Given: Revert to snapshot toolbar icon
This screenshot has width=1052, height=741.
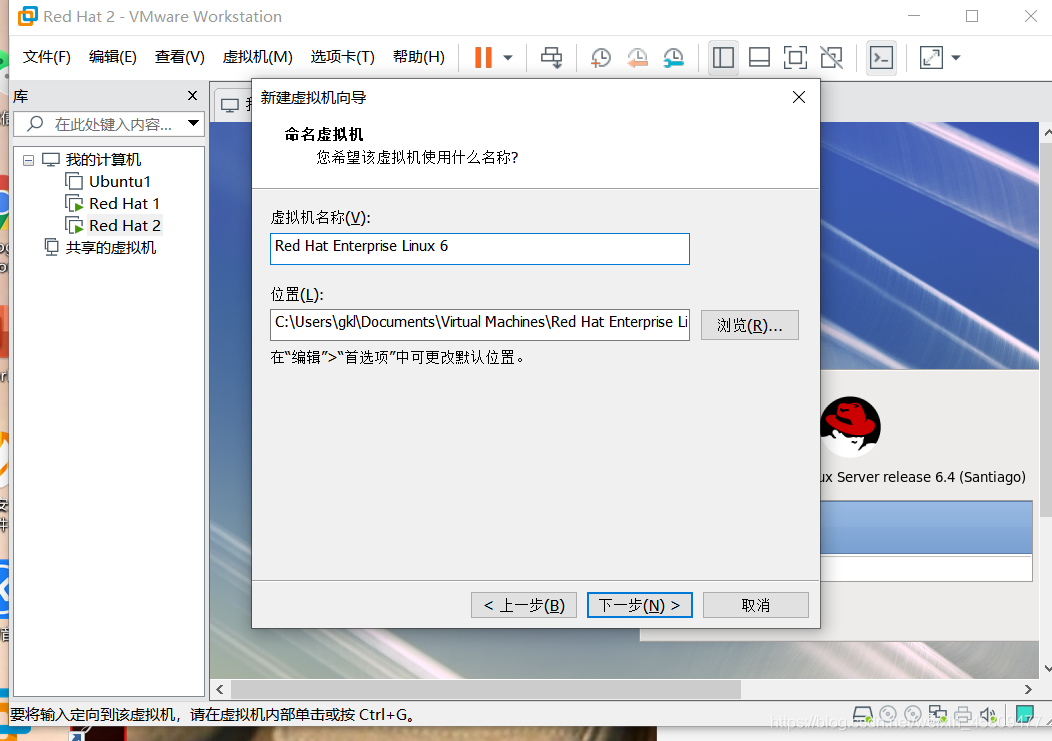Looking at the screenshot, I should (x=637, y=58).
